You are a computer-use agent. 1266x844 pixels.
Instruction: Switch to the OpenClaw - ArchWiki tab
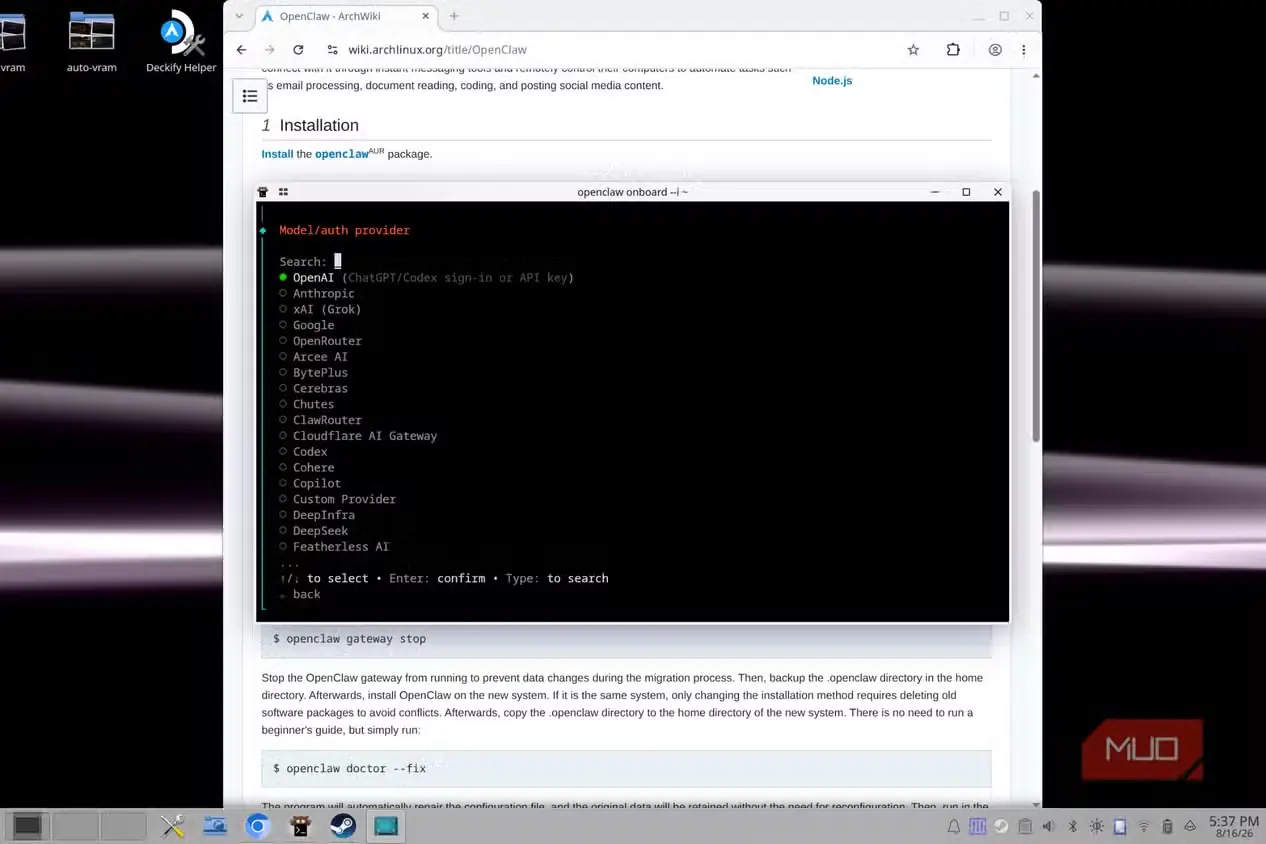coord(345,16)
